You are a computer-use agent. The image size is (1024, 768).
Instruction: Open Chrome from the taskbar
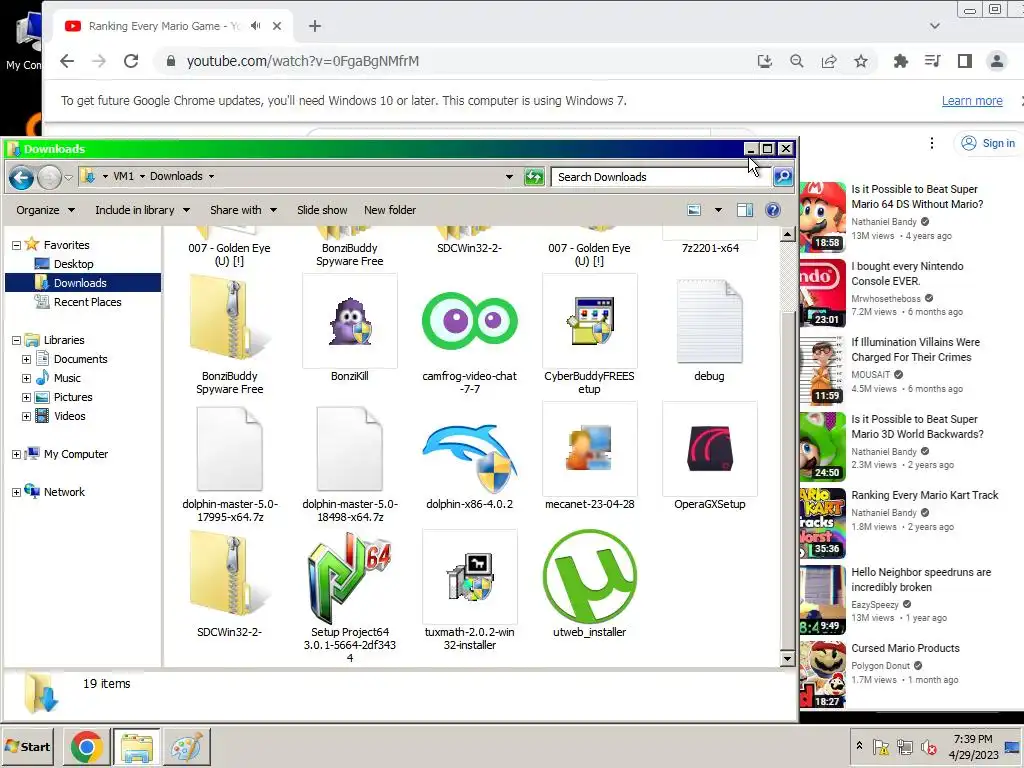(87, 746)
